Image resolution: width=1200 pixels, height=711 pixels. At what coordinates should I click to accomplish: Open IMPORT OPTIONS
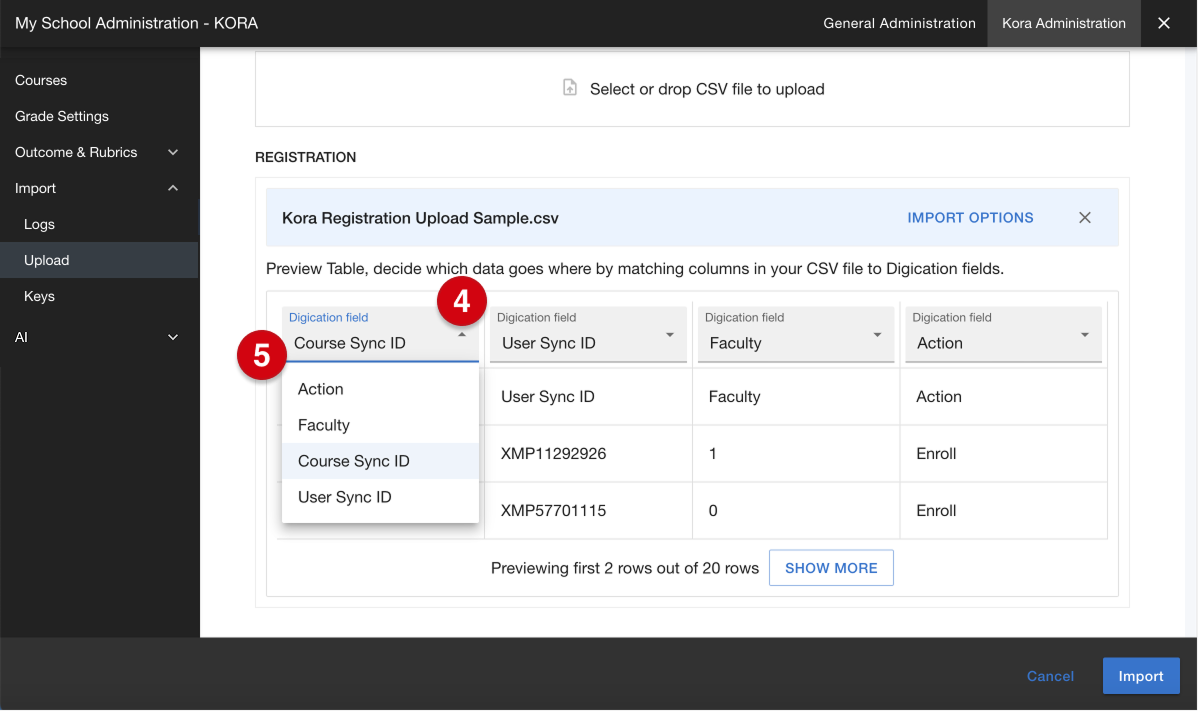tap(970, 218)
